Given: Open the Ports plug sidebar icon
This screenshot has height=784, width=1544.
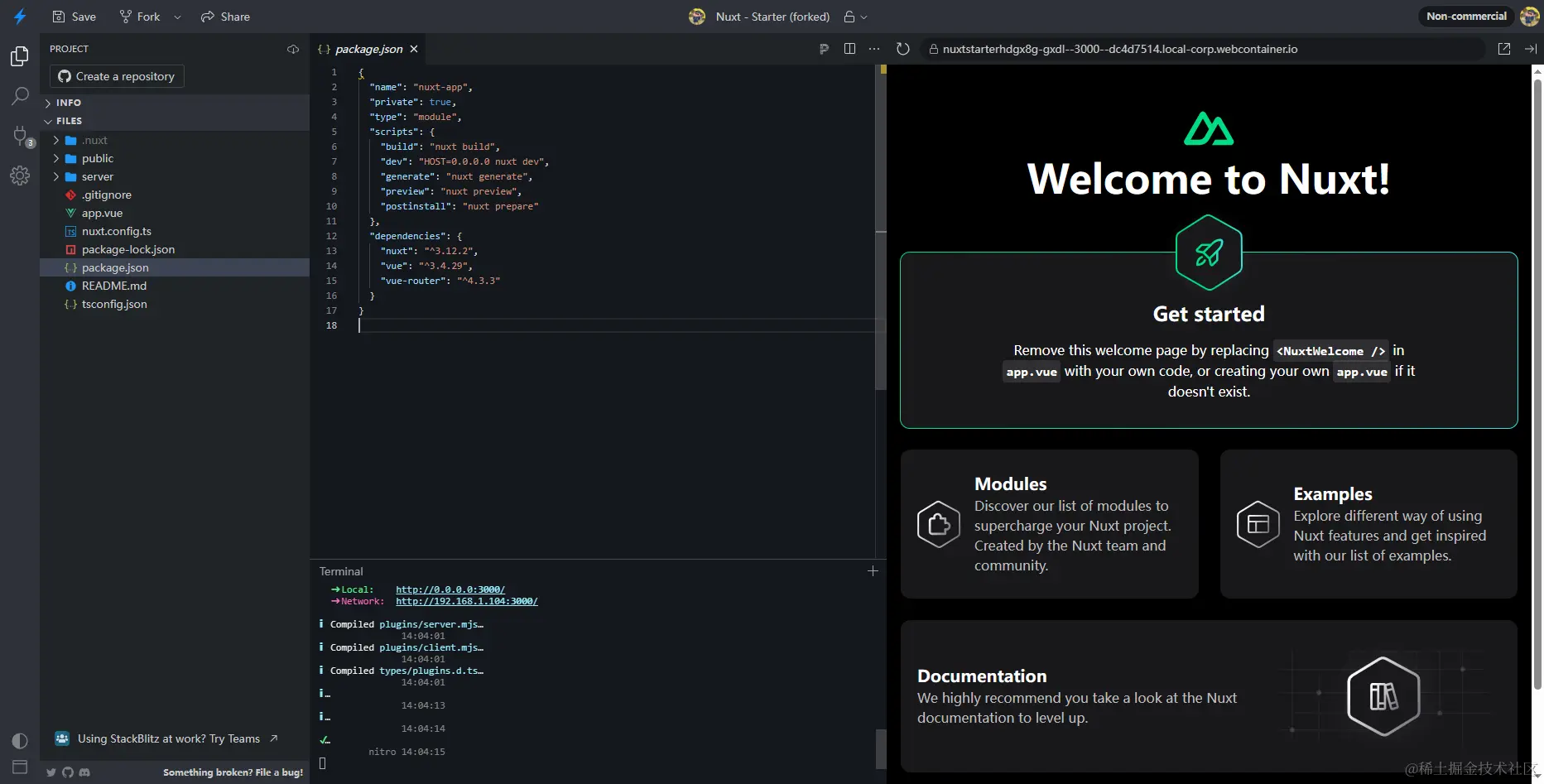Looking at the screenshot, I should (x=22, y=137).
